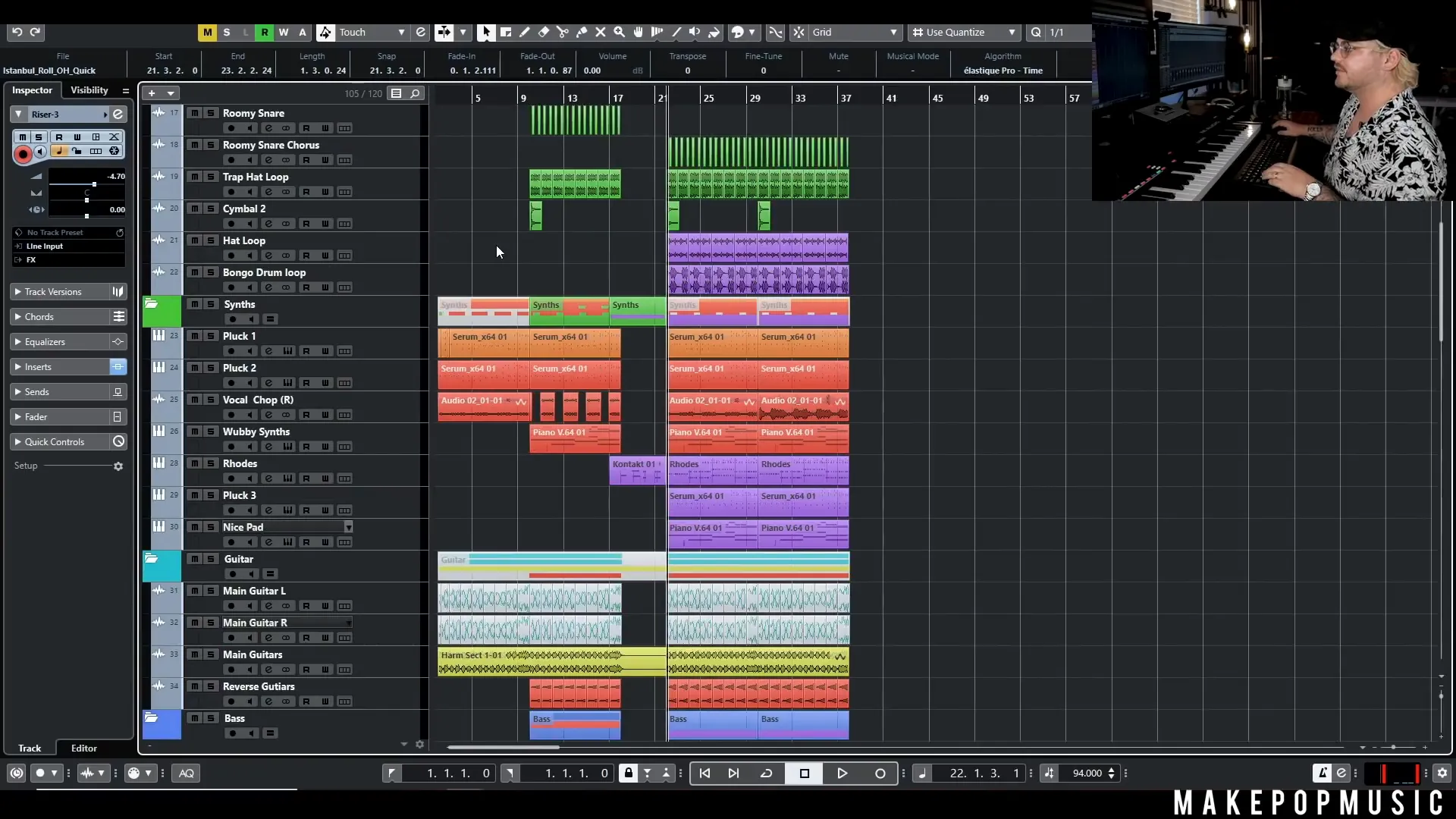The height and width of the screenshot is (819, 1456).
Task: Select the Time Warp tool
Action: [657, 32]
